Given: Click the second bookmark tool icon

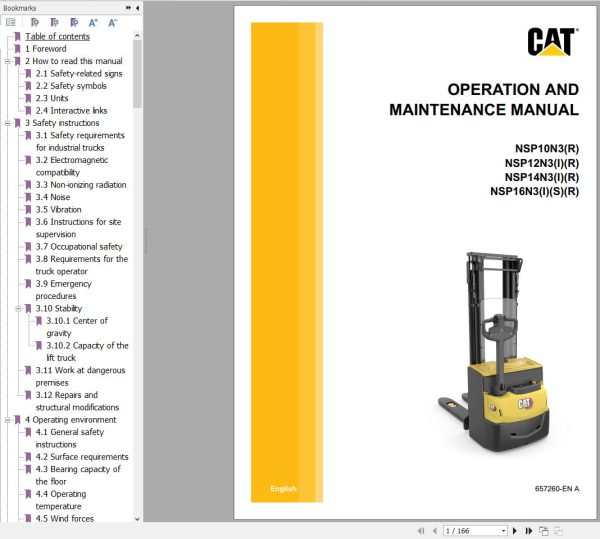Looking at the screenshot, I should [54, 23].
